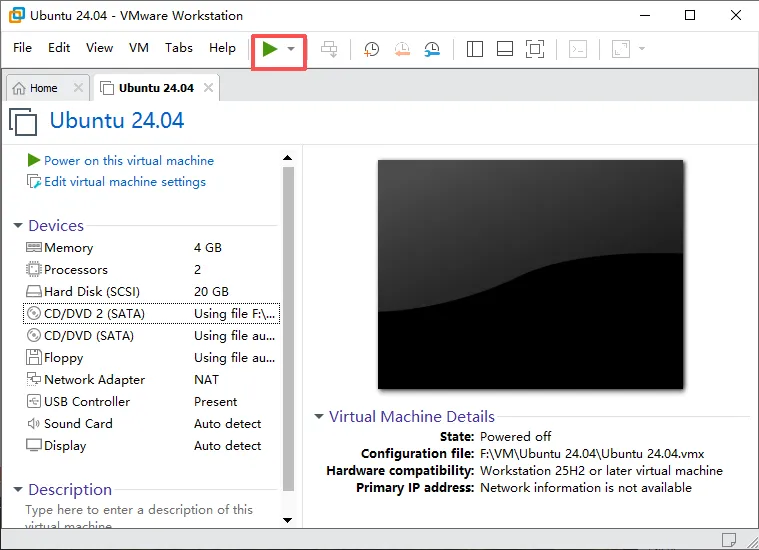The width and height of the screenshot is (759, 550).
Task: Click the Sound Card speaker icon
Action: [x=33, y=424]
